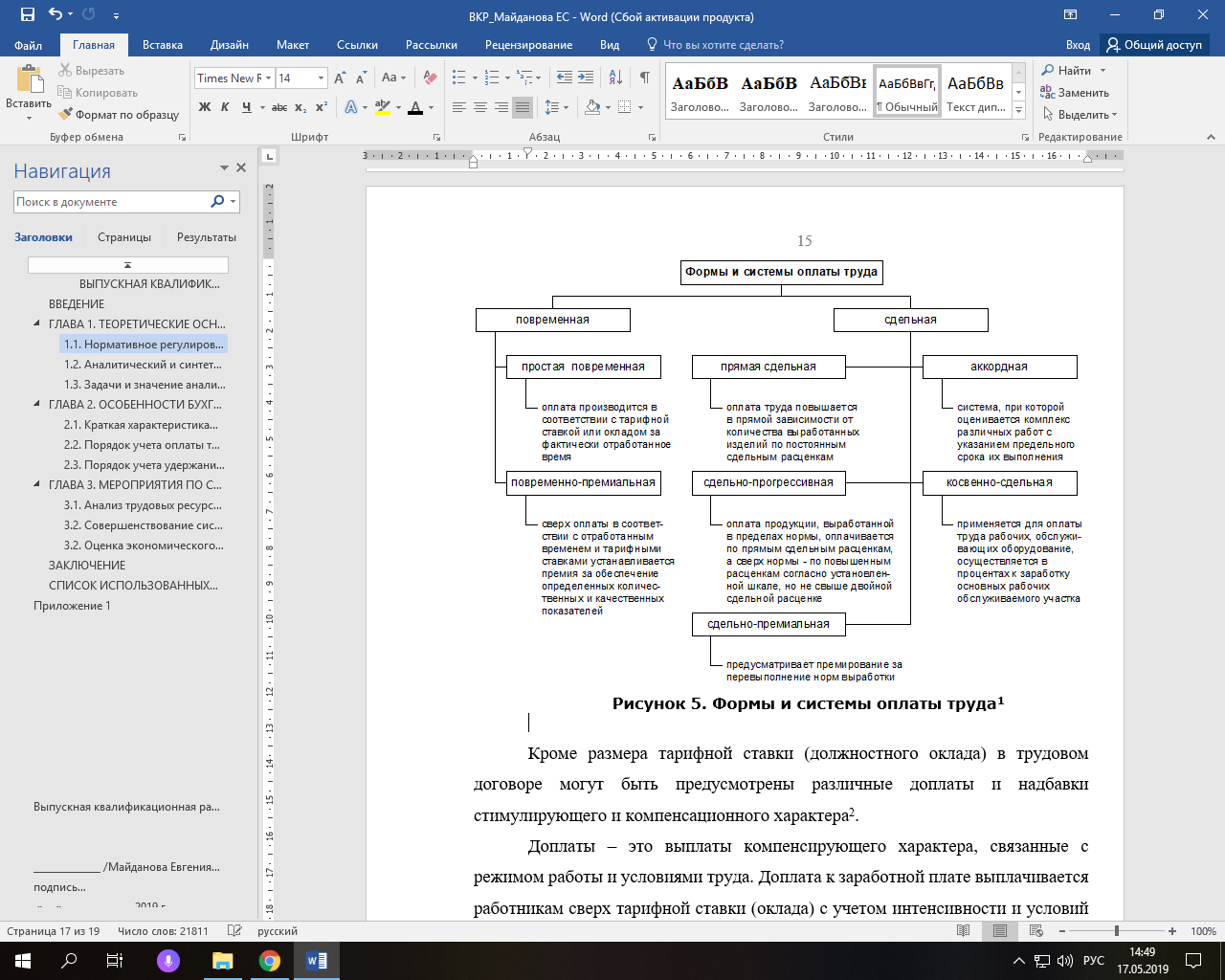
Task: Switch to the Вставка ribbon tab
Action: coord(163,45)
